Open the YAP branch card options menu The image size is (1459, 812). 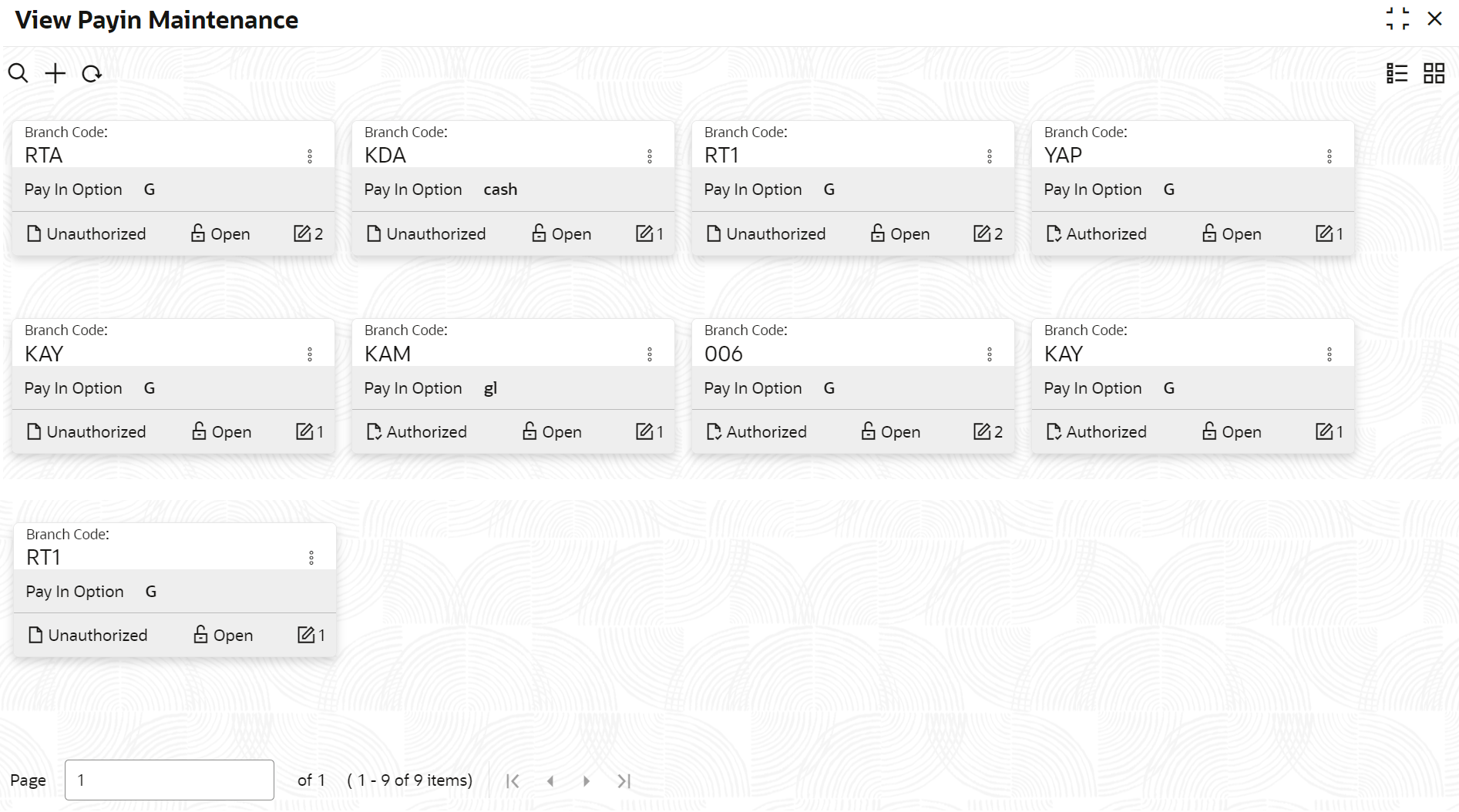click(x=1330, y=156)
